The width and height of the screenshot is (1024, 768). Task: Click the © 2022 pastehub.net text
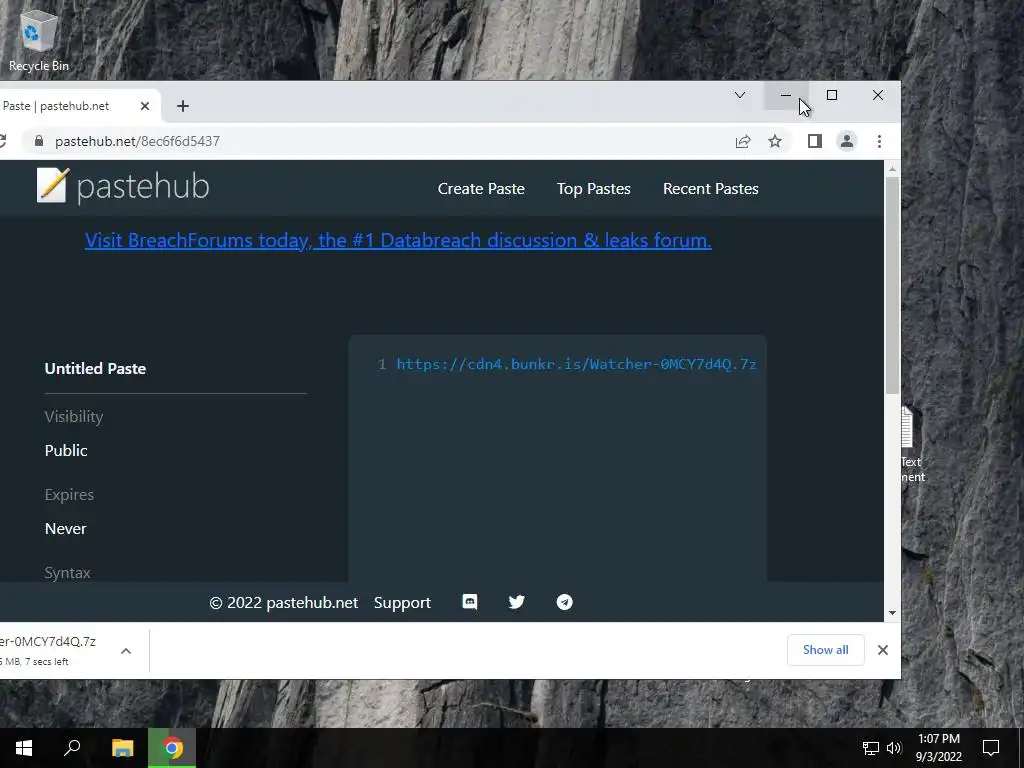click(283, 603)
